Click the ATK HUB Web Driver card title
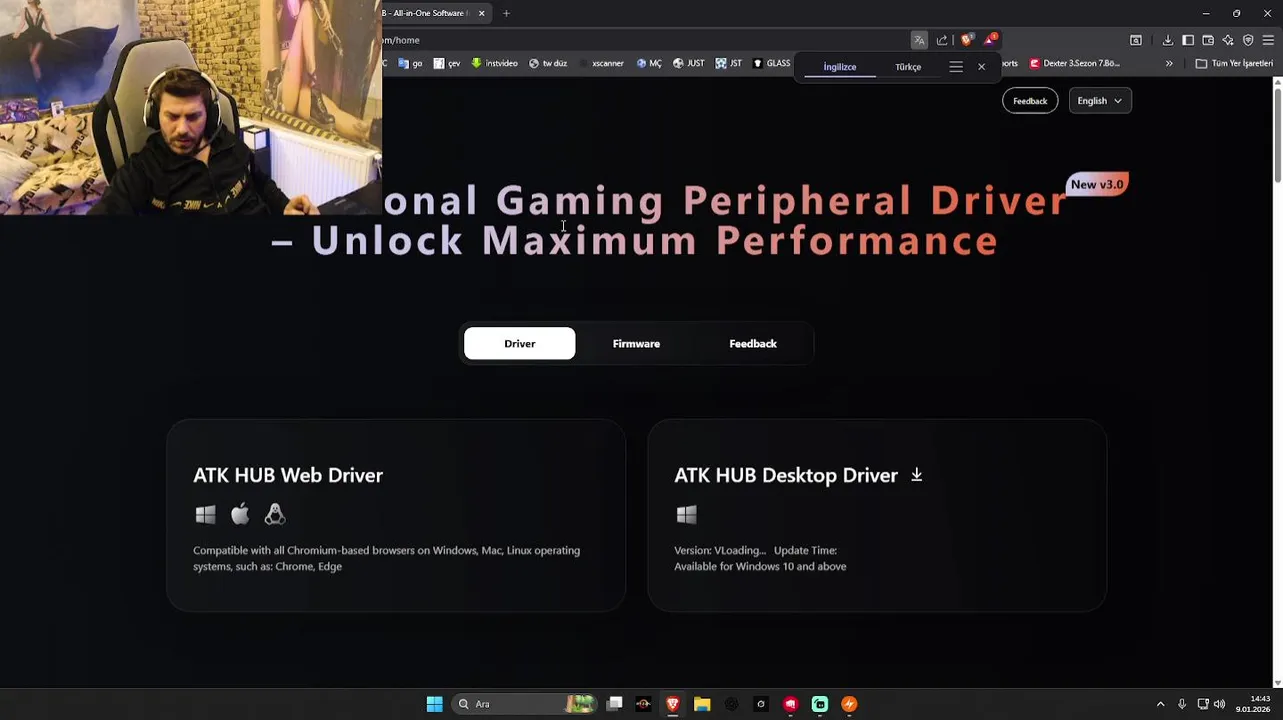This screenshot has height=720, width=1283. pos(288,475)
